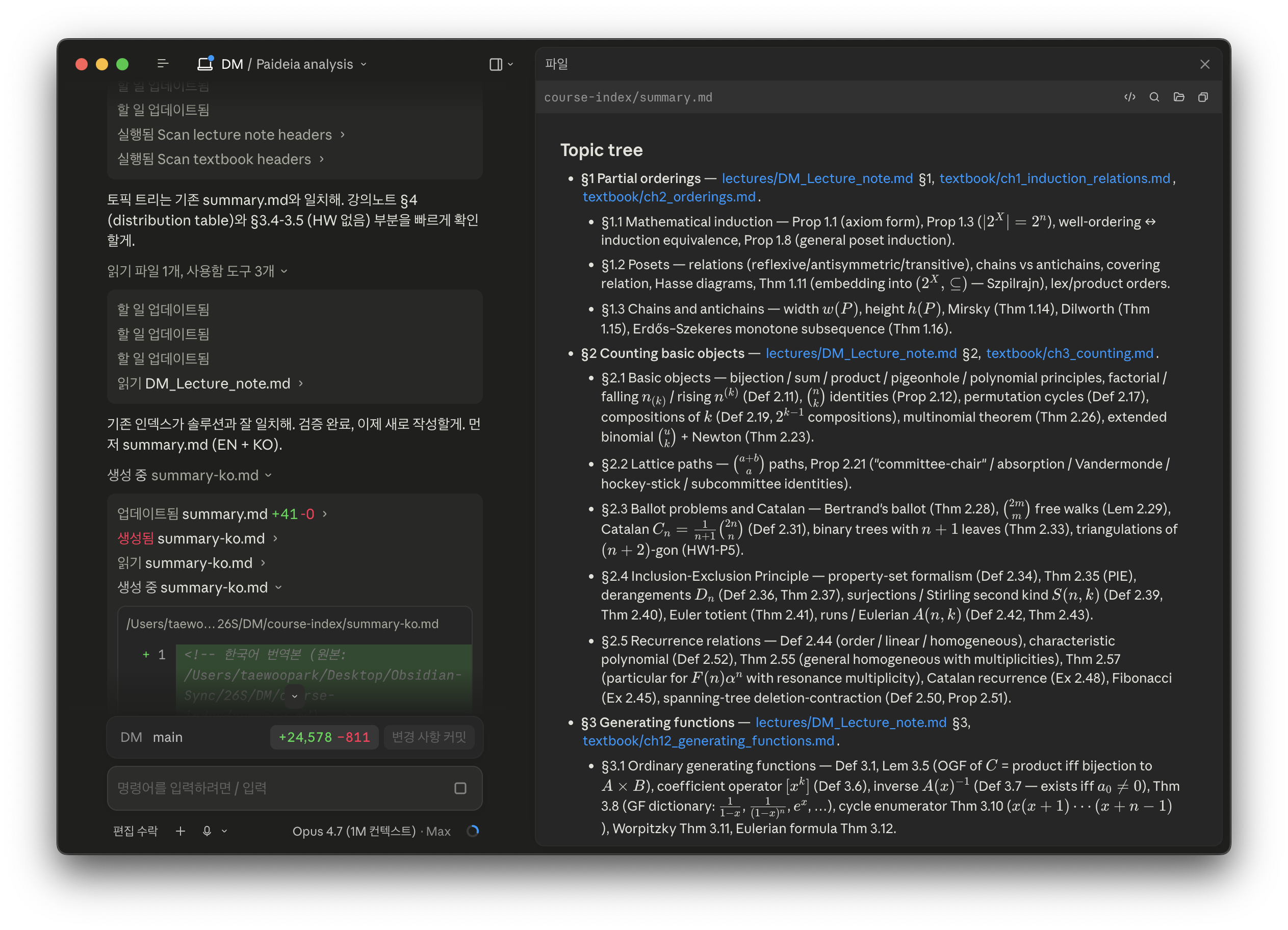Click the stop square in input box
The width and height of the screenshot is (1288, 930).
click(x=460, y=787)
